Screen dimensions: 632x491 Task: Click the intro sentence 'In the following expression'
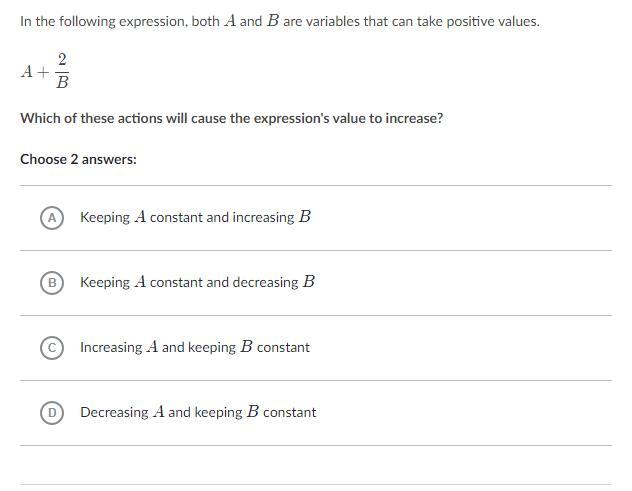click(x=280, y=21)
